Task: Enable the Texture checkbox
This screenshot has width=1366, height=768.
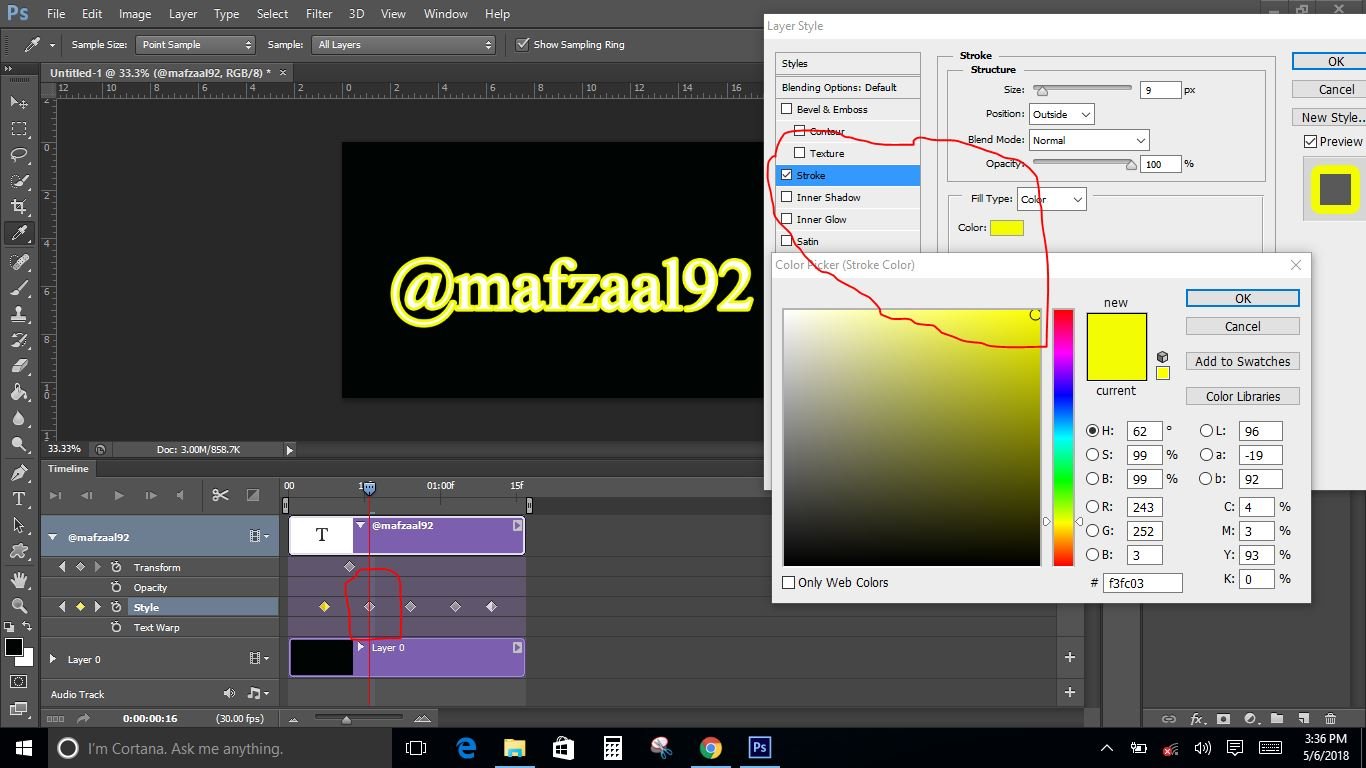Action: coord(799,153)
